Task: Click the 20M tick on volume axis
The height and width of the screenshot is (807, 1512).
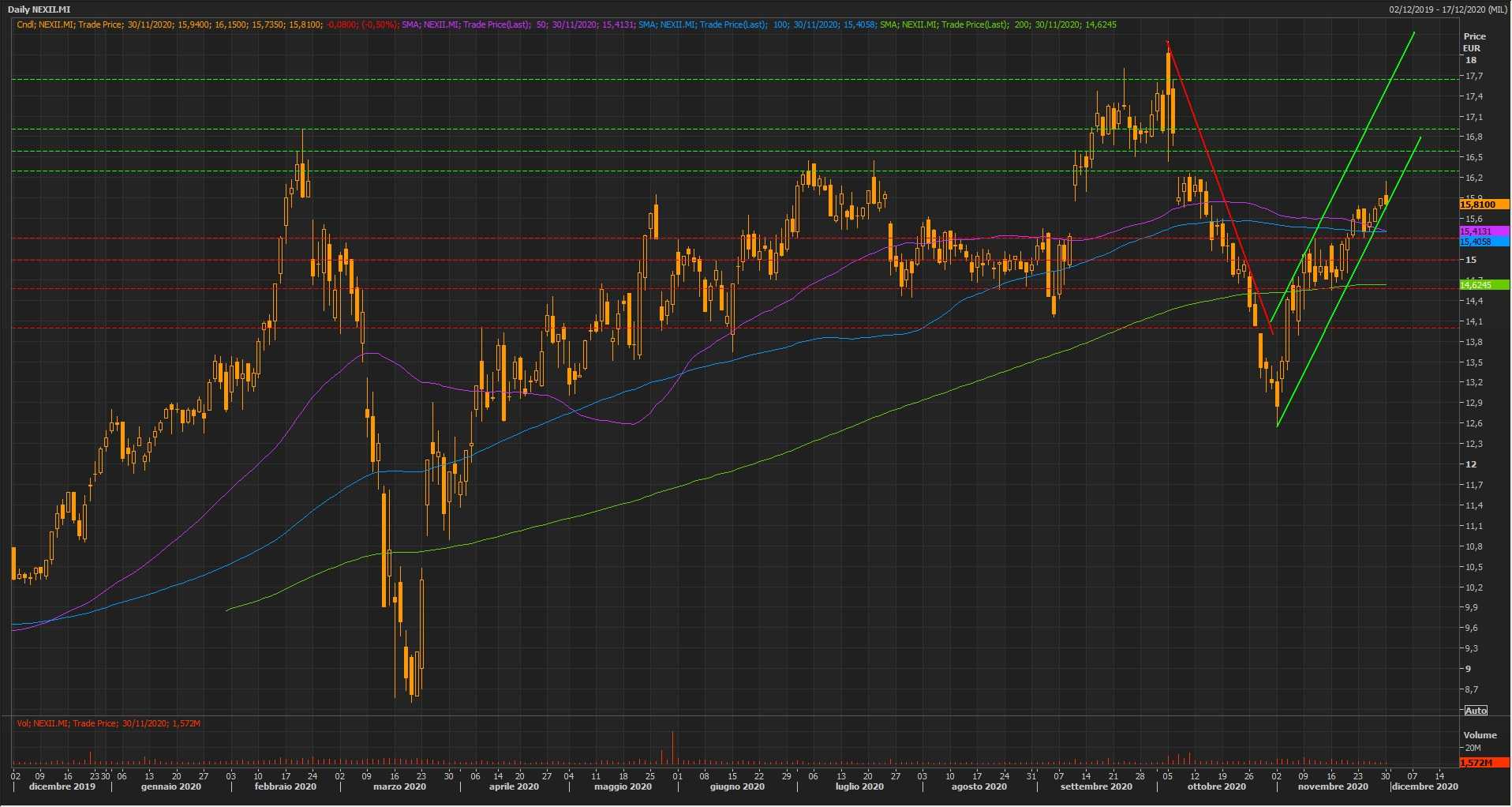Action: pyautogui.click(x=1472, y=748)
